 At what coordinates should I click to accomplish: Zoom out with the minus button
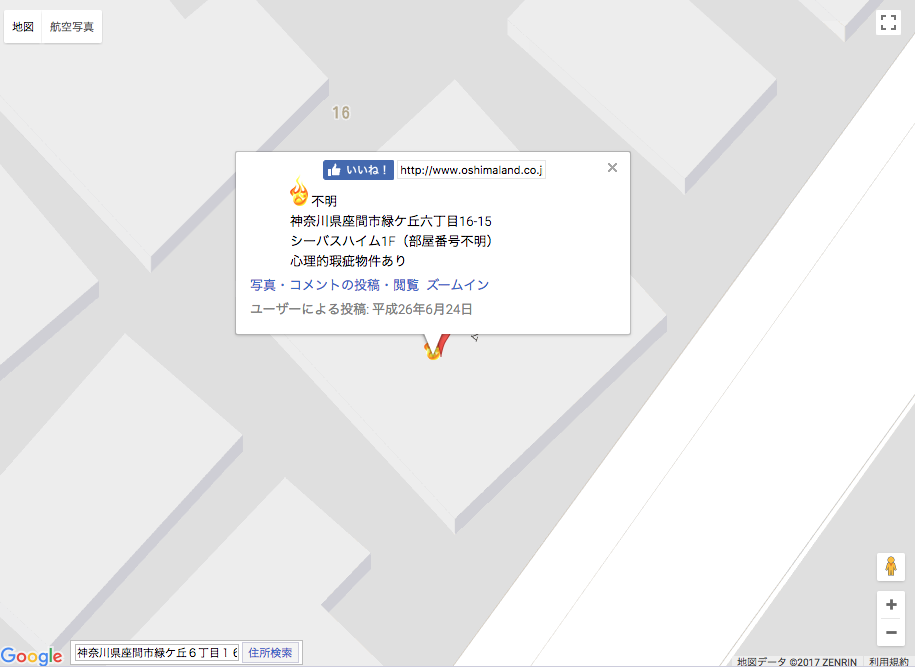click(890, 632)
